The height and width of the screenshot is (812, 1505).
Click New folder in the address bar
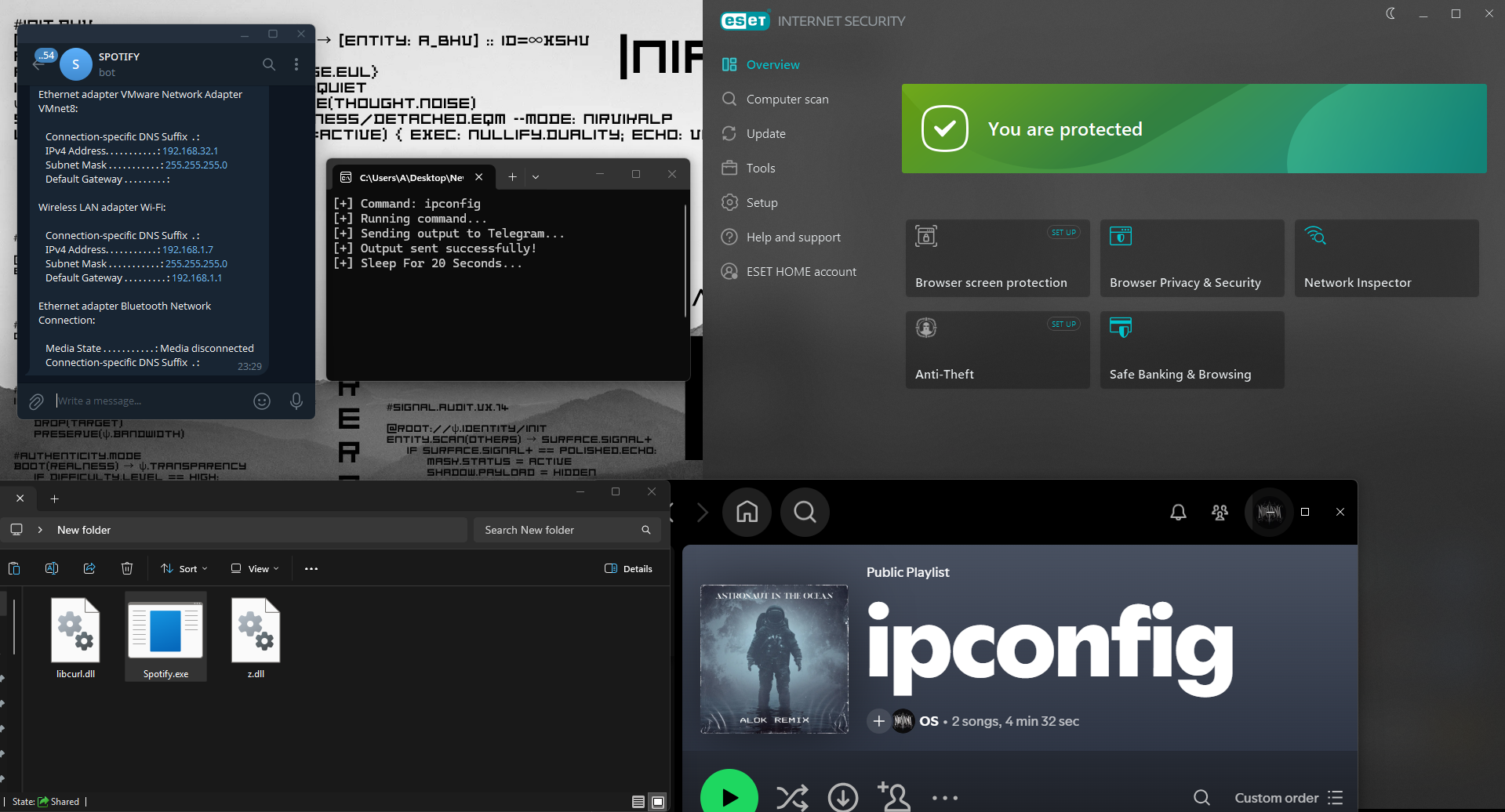[x=84, y=530]
